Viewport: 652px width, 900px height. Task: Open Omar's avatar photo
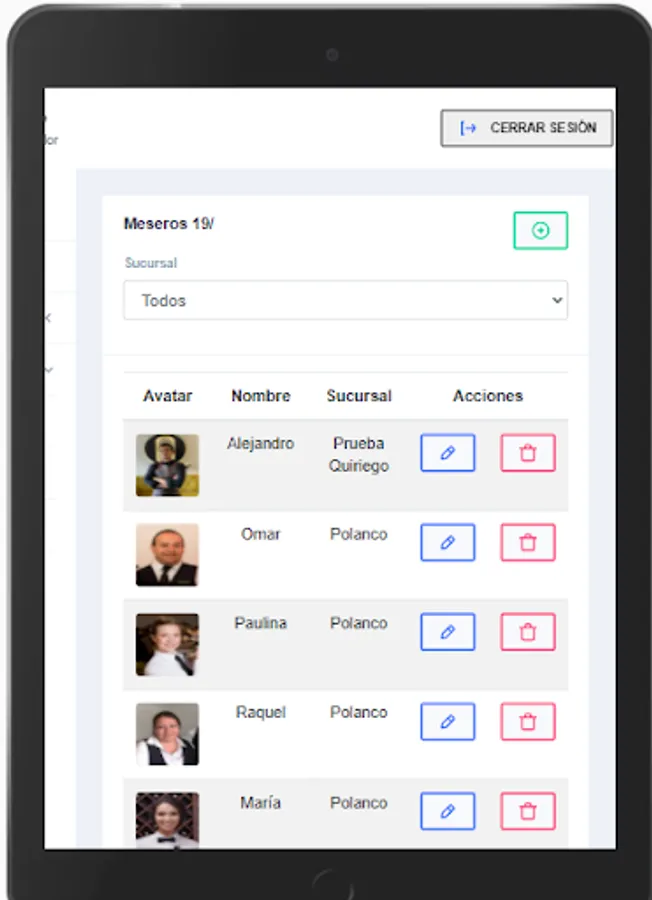pos(168,554)
